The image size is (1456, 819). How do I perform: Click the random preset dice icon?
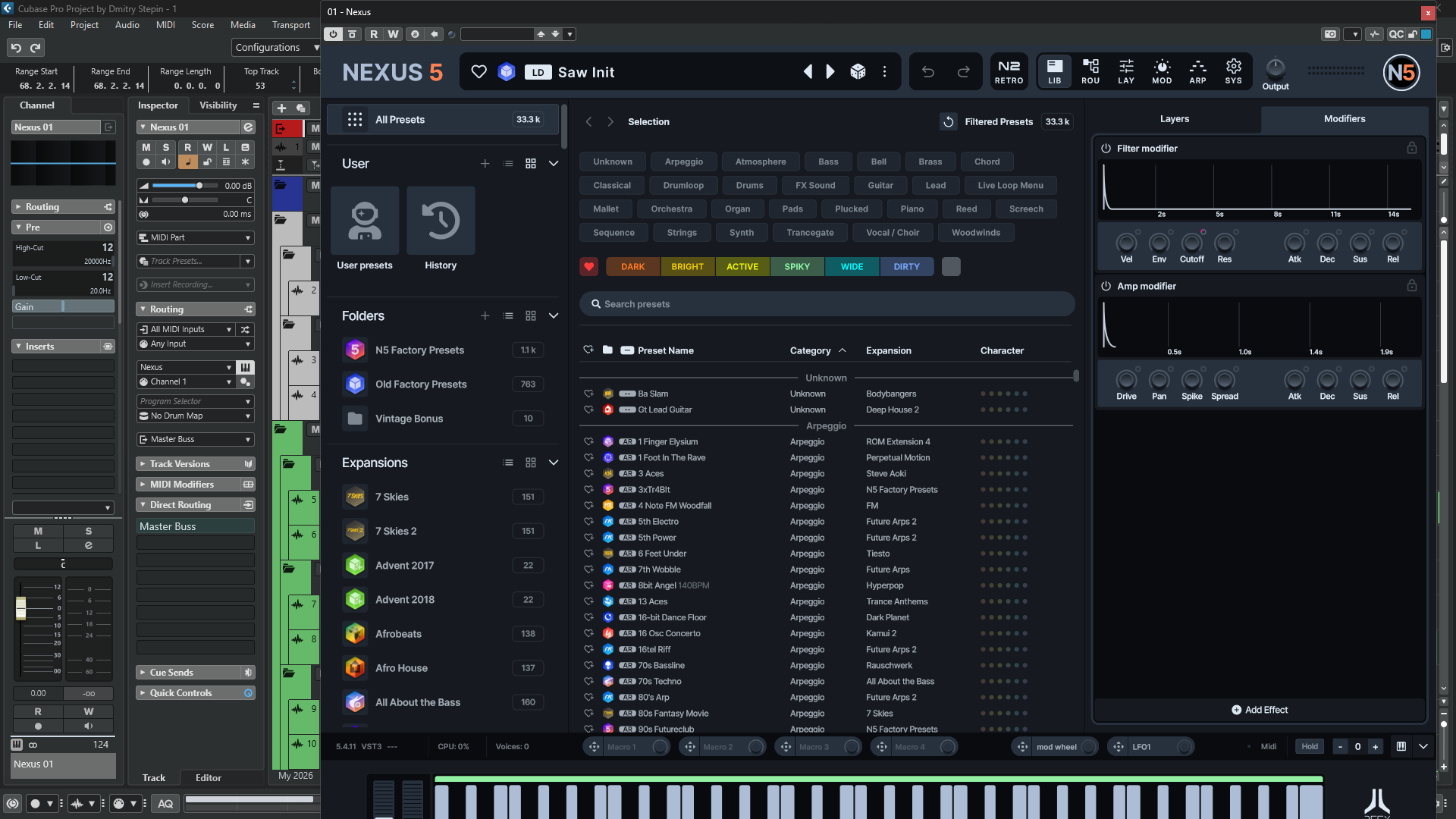pyautogui.click(x=858, y=72)
